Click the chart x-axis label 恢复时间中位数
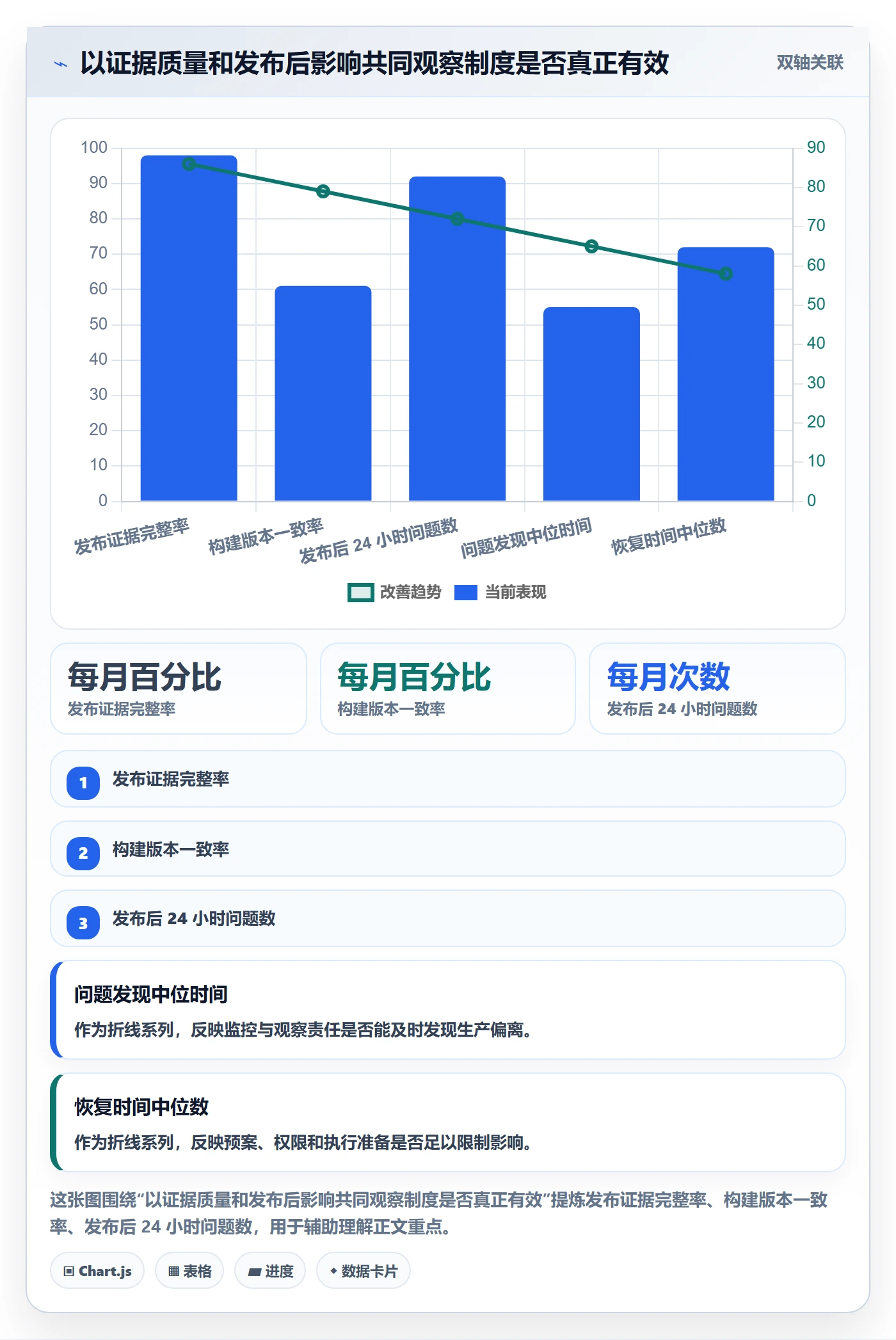 pos(669,536)
